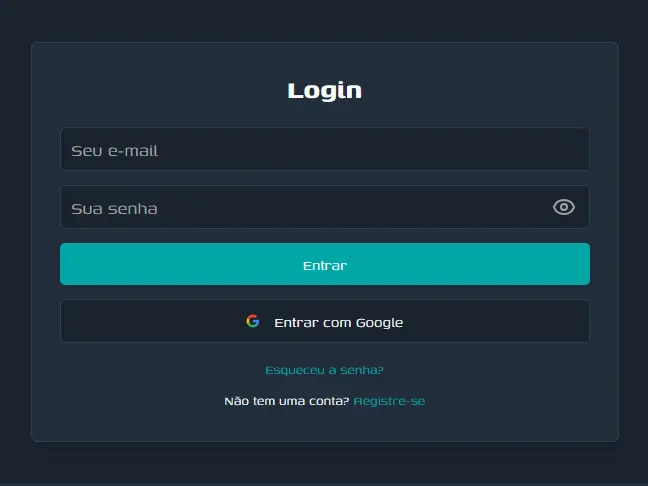The width and height of the screenshot is (648, 486).
Task: Sign in with the "Entrar com Google" button
Action: [x=324, y=321]
